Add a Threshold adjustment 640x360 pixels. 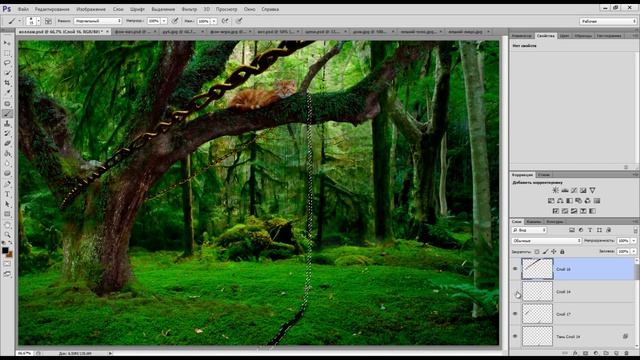coord(574,211)
